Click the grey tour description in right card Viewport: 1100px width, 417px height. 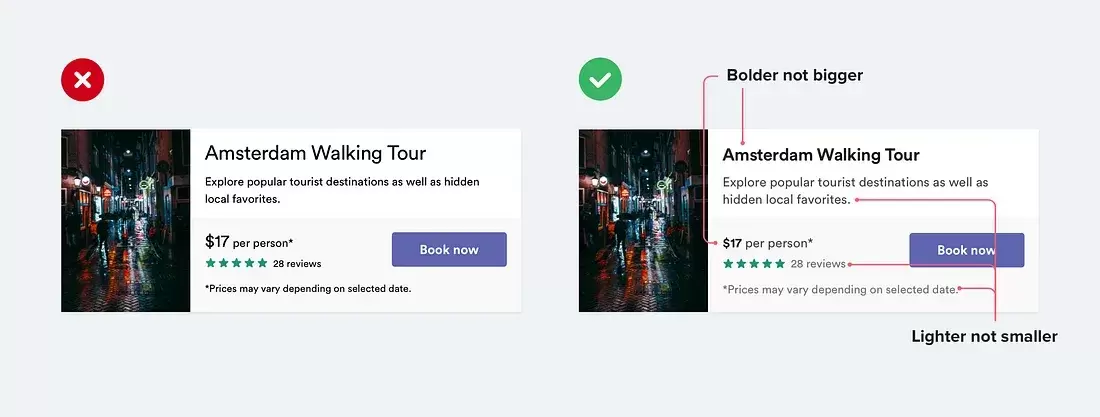tap(856, 191)
